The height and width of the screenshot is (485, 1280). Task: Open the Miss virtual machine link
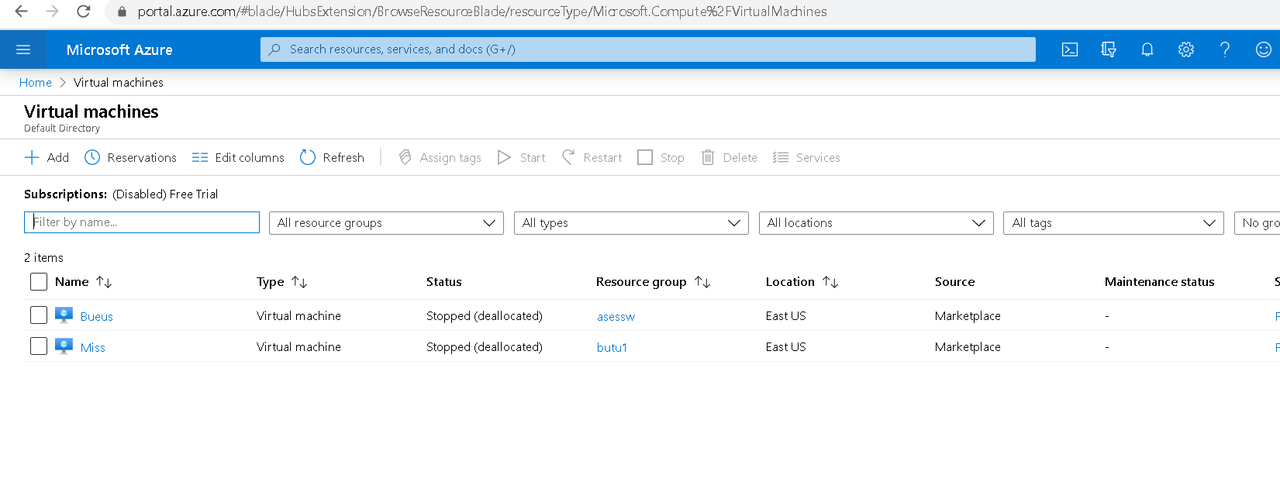pyautogui.click(x=92, y=348)
